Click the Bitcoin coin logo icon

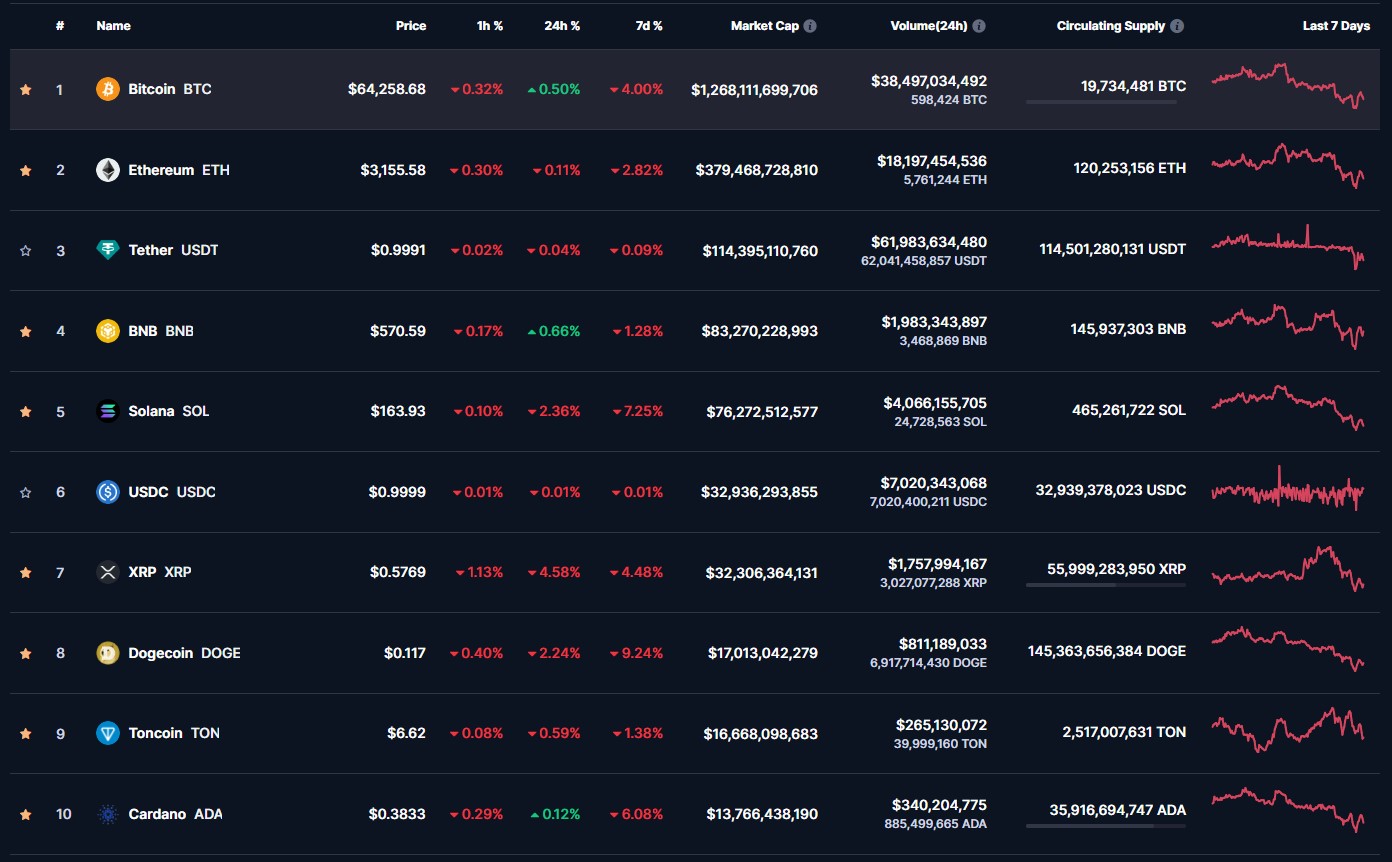[107, 89]
